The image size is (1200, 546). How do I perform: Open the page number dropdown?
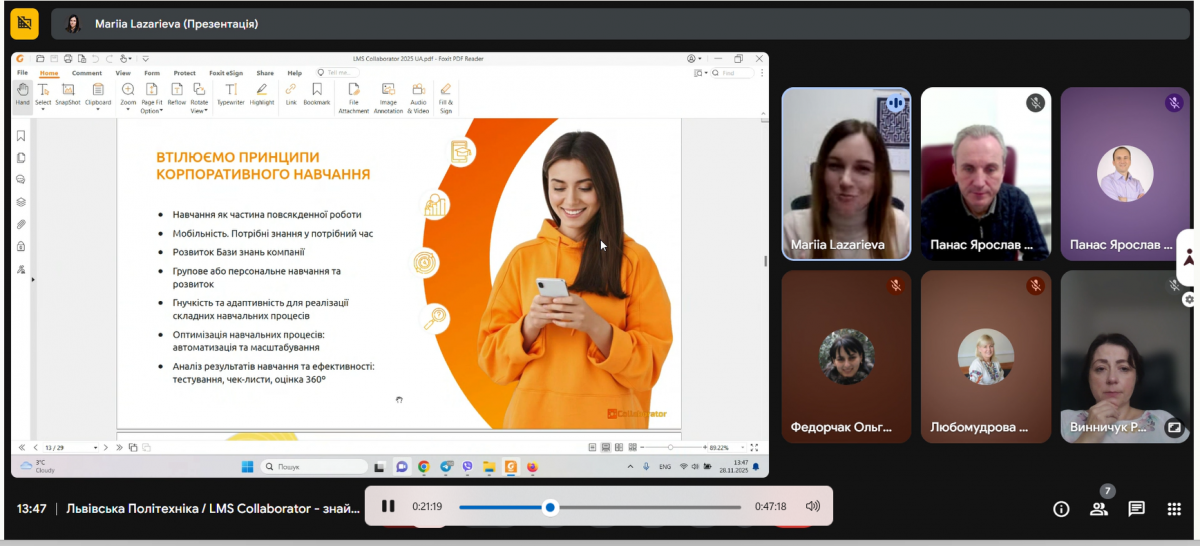click(95, 447)
